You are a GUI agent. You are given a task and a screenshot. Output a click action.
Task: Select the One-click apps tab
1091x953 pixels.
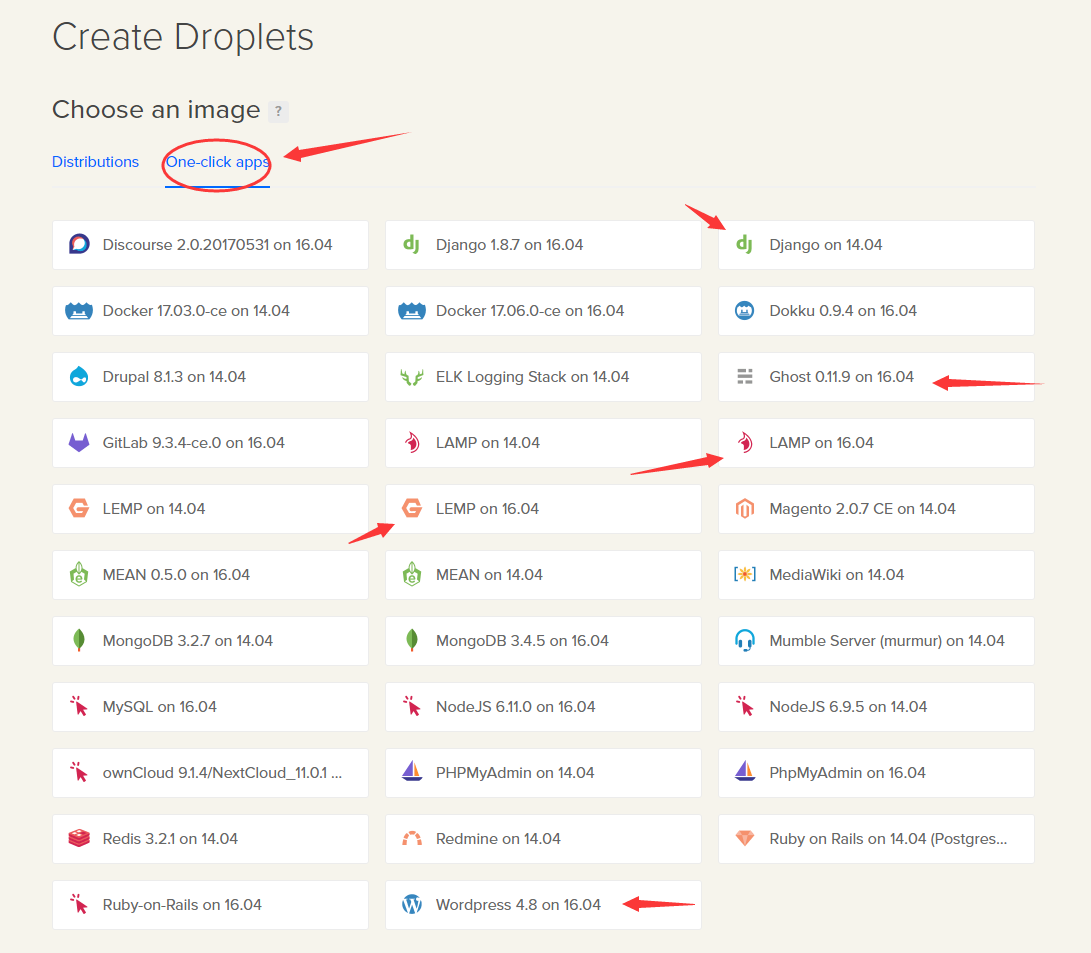217,162
